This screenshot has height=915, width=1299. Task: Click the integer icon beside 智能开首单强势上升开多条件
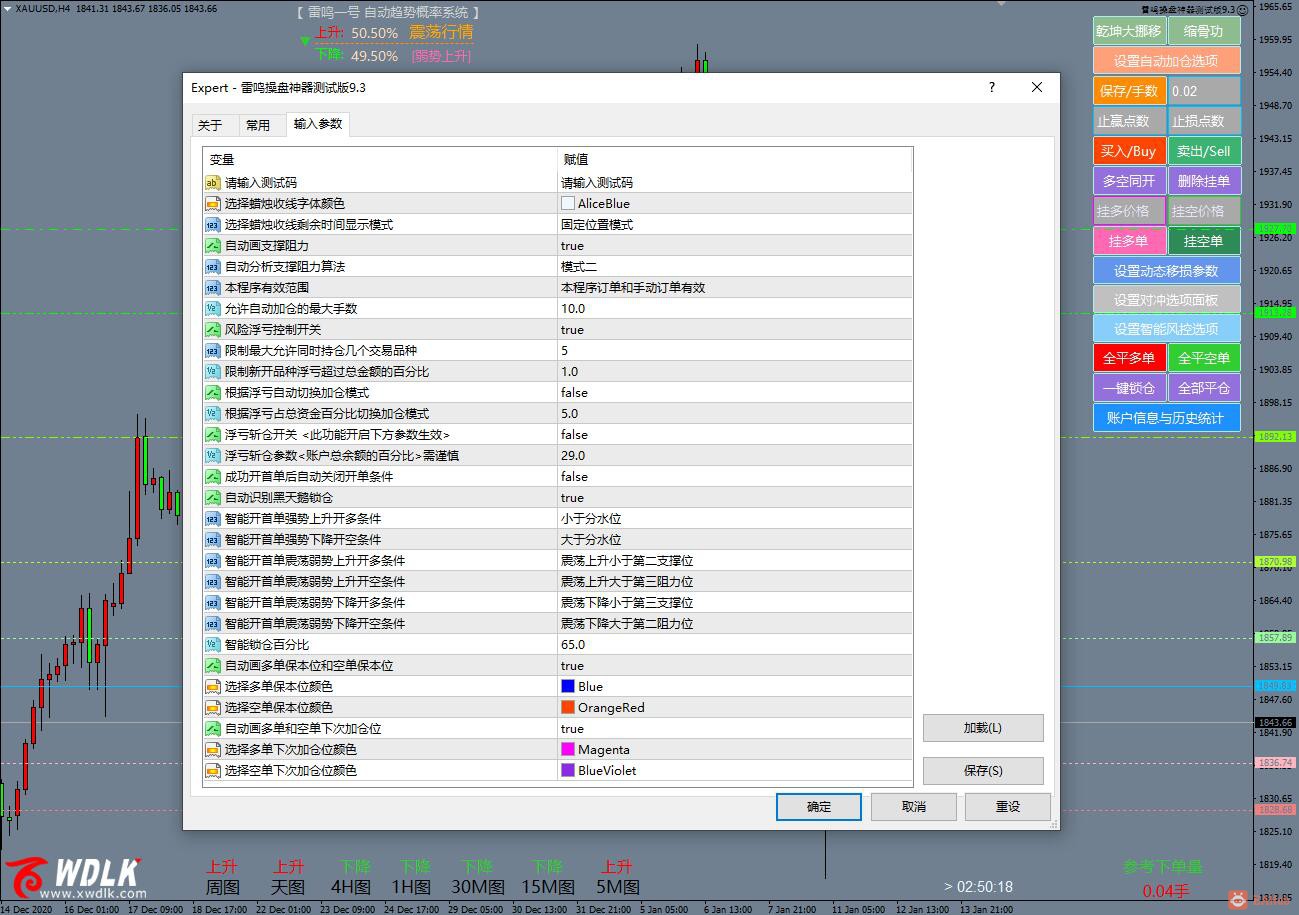[212, 519]
